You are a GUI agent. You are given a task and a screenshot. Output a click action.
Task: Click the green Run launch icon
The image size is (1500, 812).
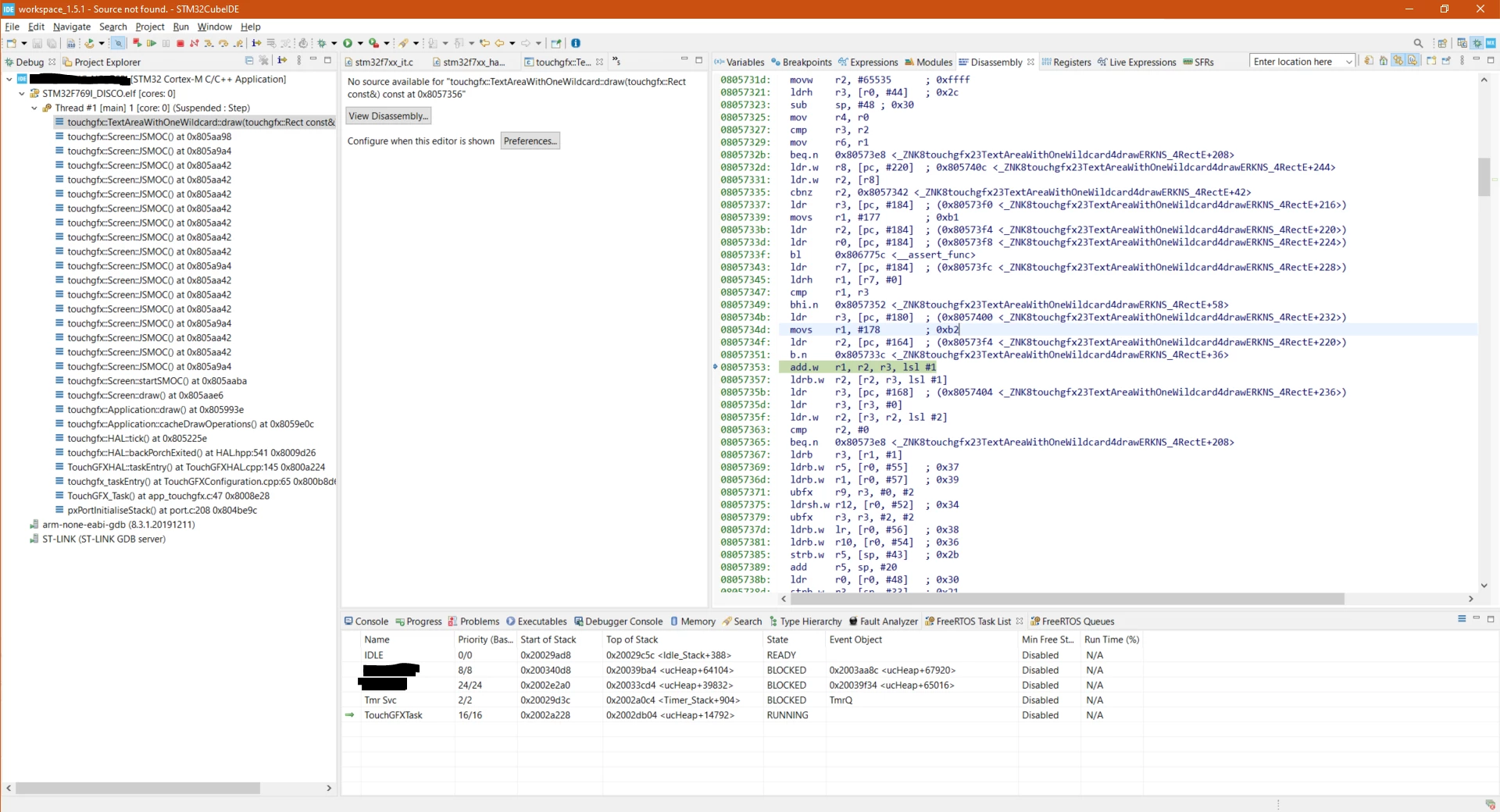348,43
